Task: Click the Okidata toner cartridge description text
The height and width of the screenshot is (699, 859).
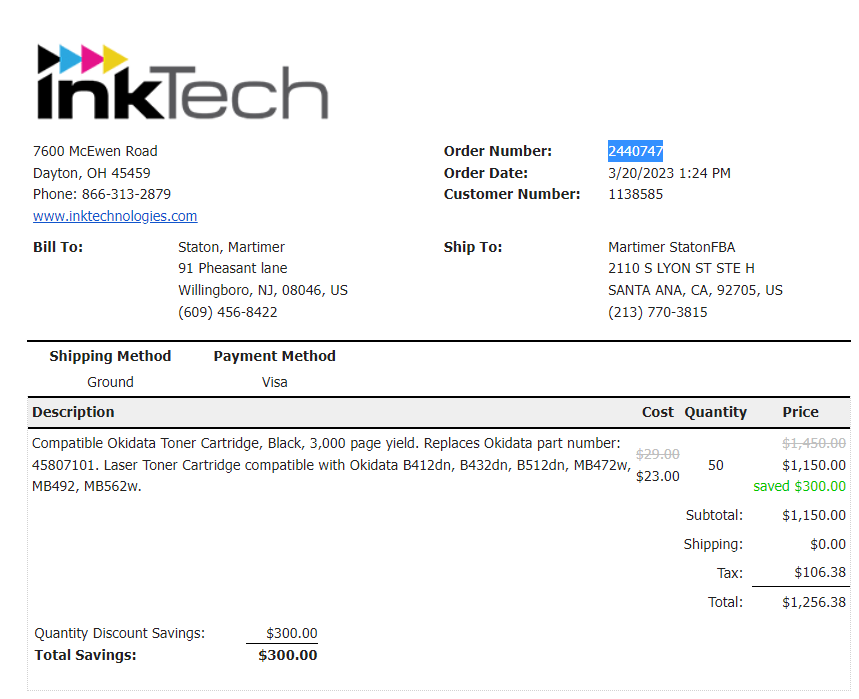Action: (331, 465)
